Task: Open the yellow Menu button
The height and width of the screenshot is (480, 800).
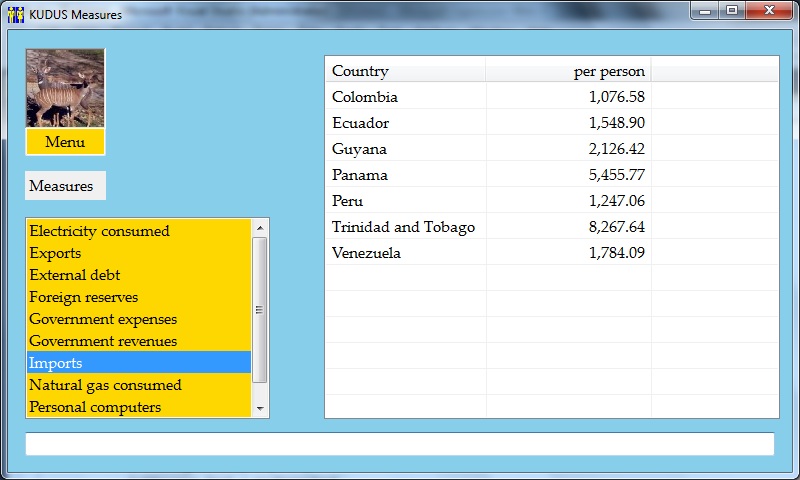Action: 65,142
